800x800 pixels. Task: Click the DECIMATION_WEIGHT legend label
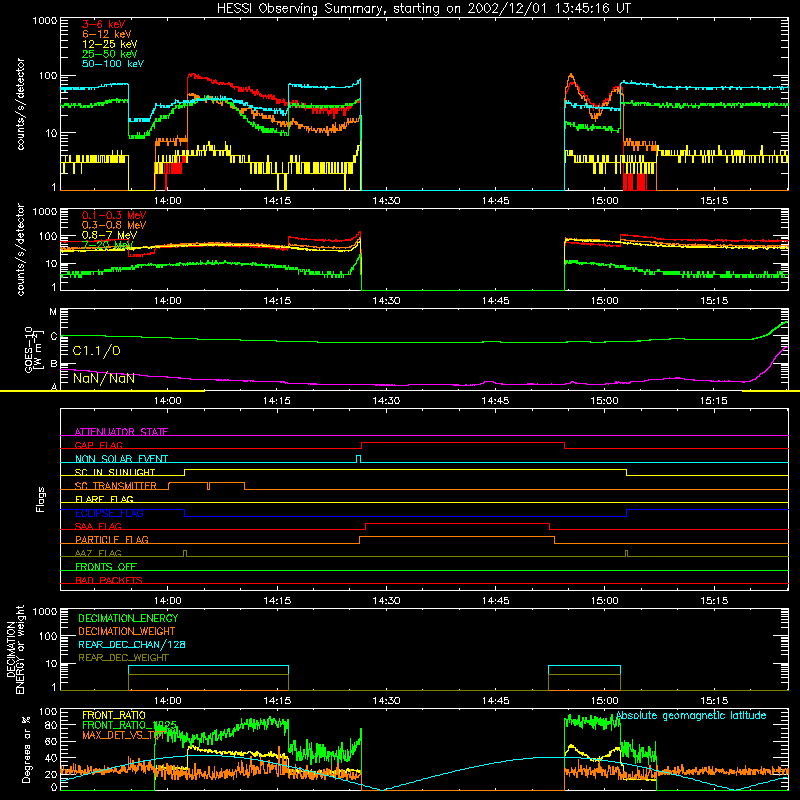point(127,631)
